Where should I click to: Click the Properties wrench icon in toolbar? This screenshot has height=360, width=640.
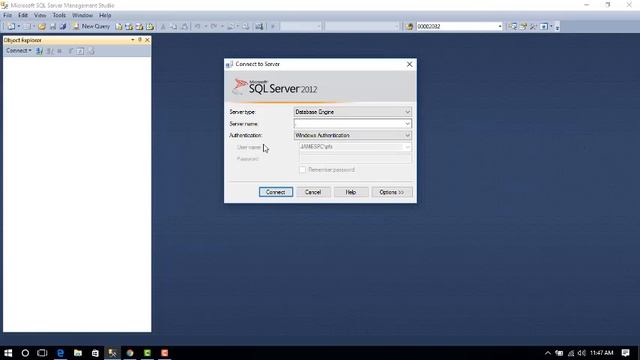[533, 27]
